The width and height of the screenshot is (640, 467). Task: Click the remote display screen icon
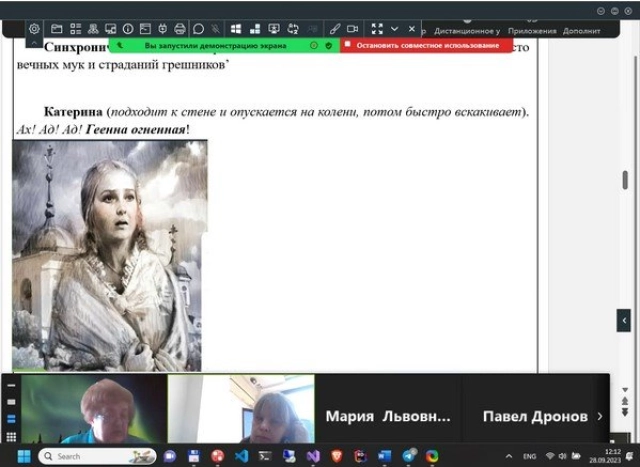[x=273, y=29]
